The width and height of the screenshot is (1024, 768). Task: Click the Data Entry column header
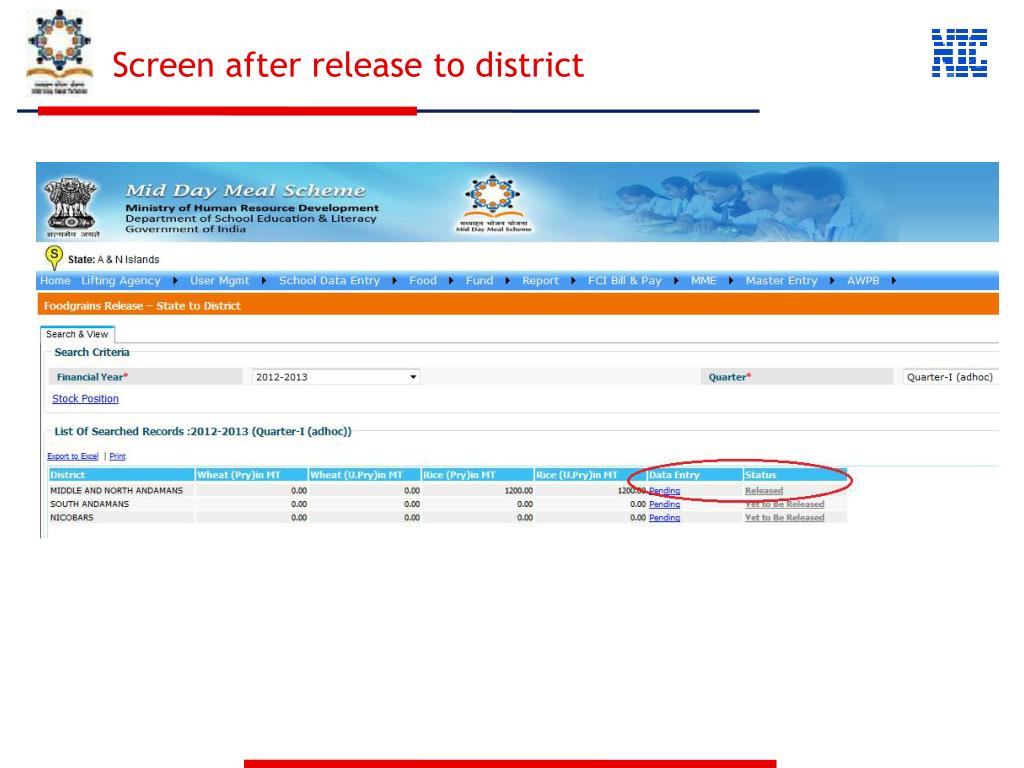point(695,475)
